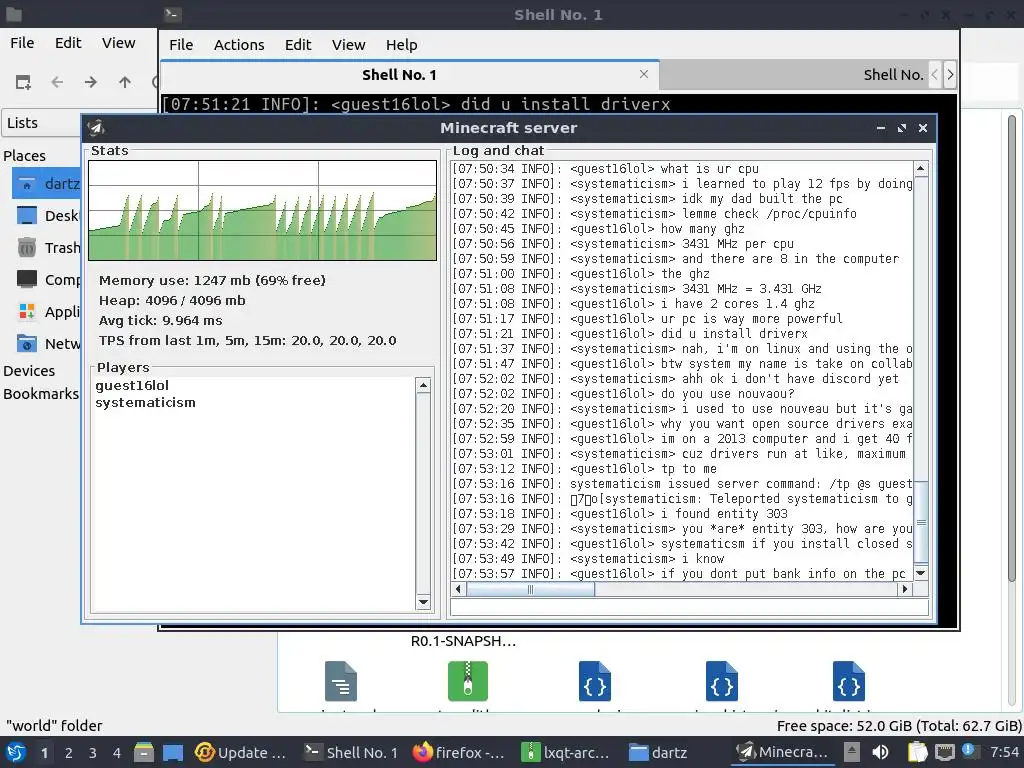
Task: Open the volume control in the system tray
Action: coord(880,752)
